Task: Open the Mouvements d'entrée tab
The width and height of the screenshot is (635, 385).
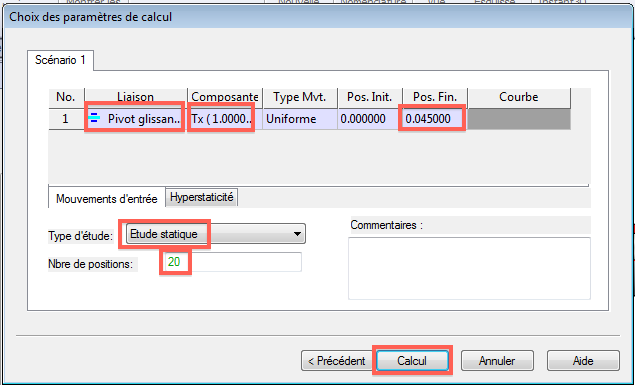Action: coord(107,198)
